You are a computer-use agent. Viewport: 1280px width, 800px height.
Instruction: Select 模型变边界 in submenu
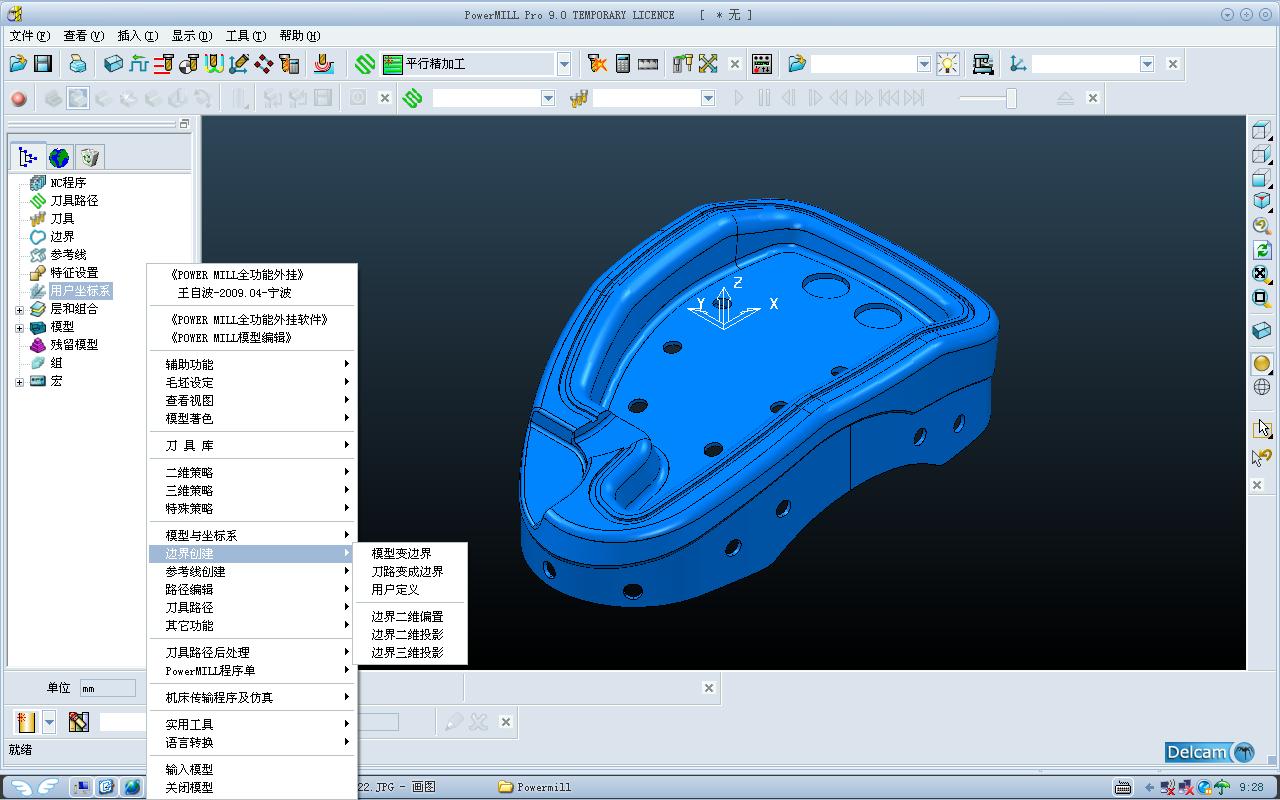tap(402, 554)
